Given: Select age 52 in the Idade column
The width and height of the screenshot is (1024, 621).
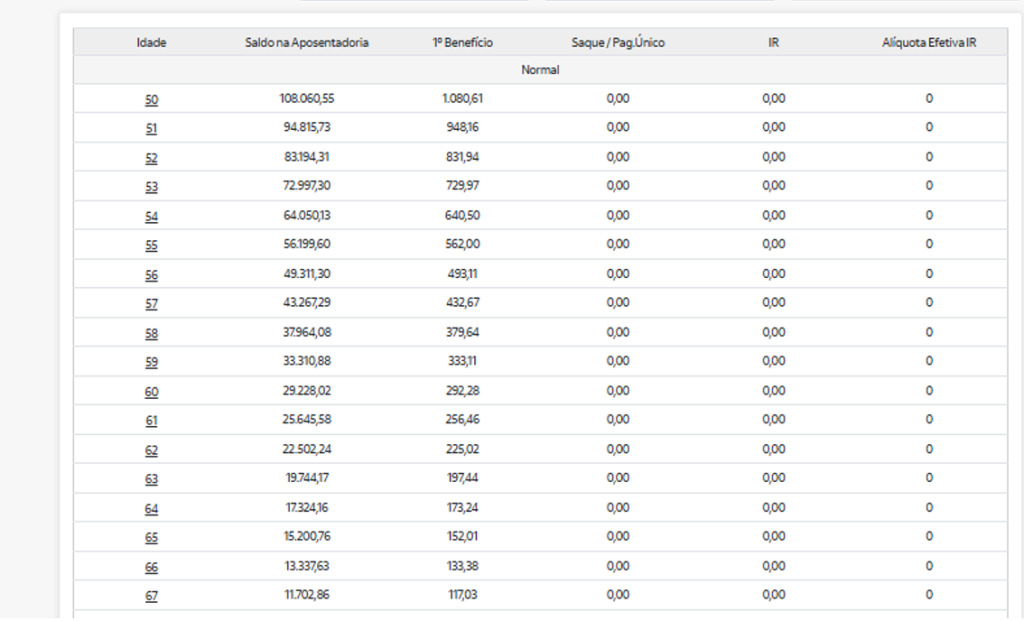Looking at the screenshot, I should [151, 158].
